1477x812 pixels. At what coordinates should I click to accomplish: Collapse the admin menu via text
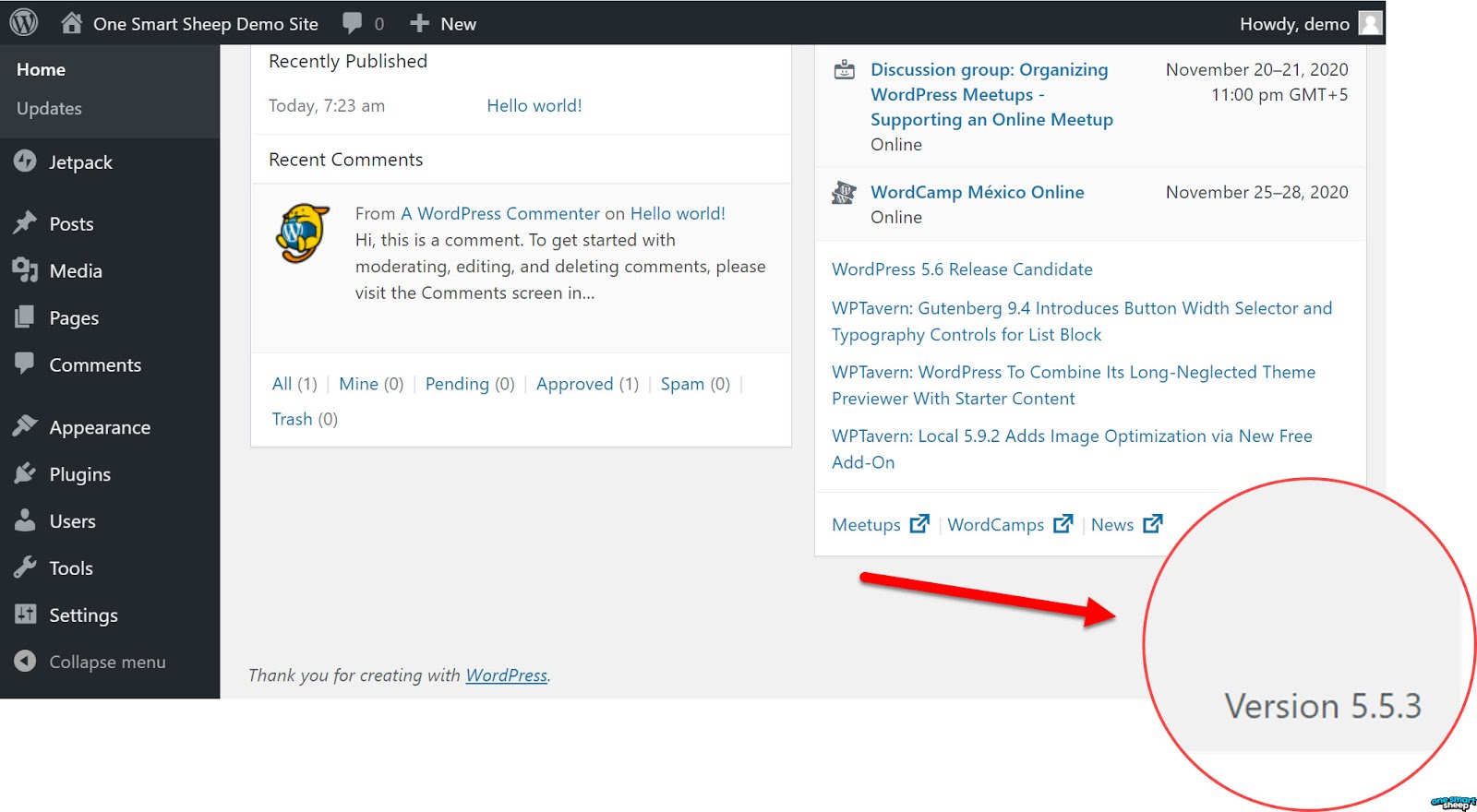click(107, 663)
